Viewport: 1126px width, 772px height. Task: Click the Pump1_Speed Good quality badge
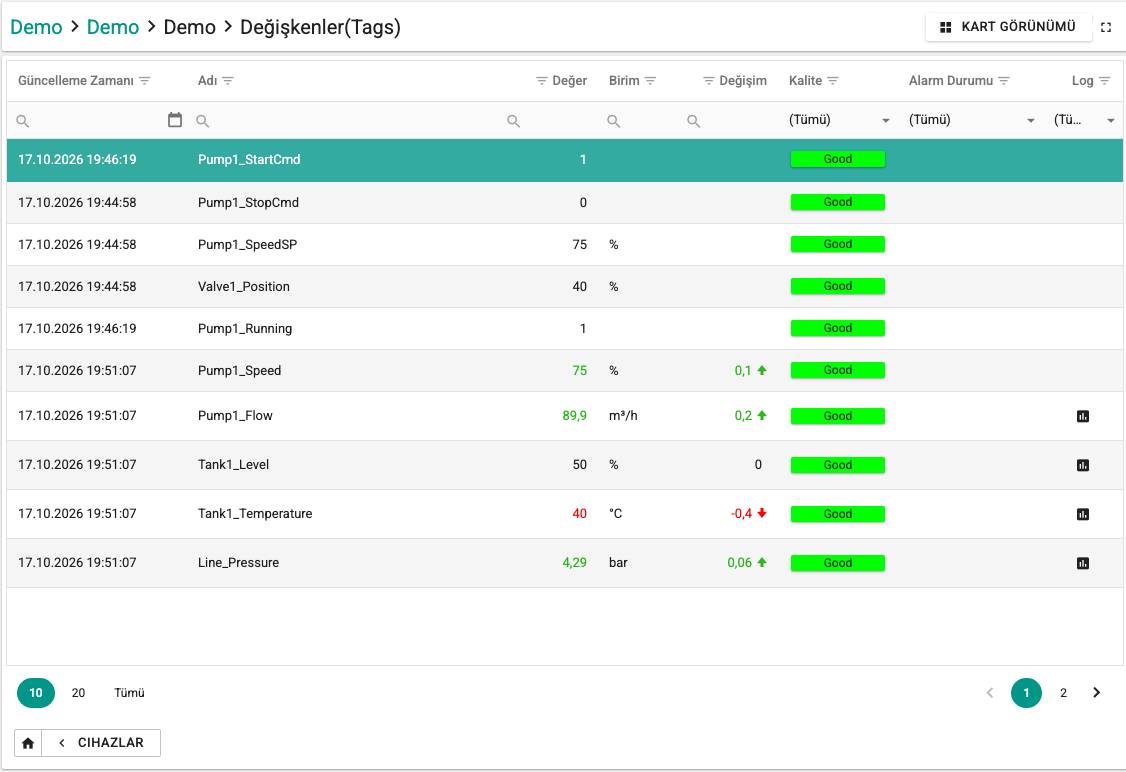pyautogui.click(x=837, y=371)
